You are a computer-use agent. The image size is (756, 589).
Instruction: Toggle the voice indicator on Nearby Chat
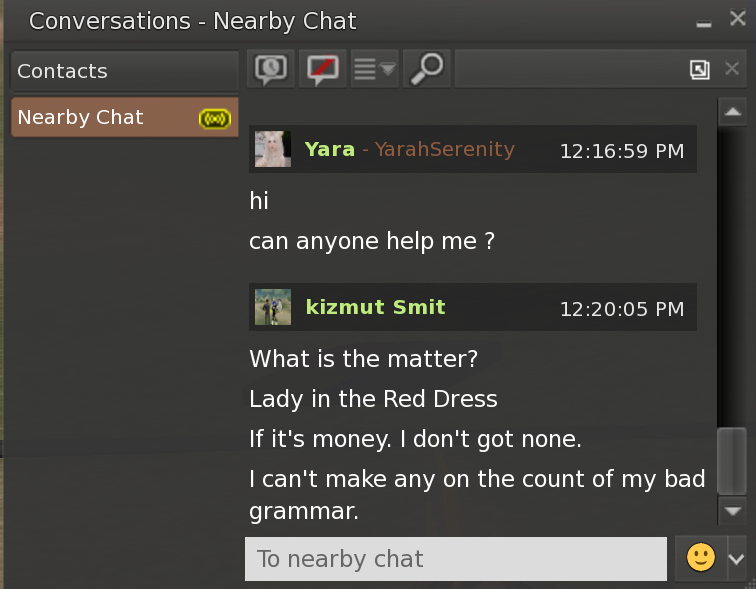coord(215,119)
